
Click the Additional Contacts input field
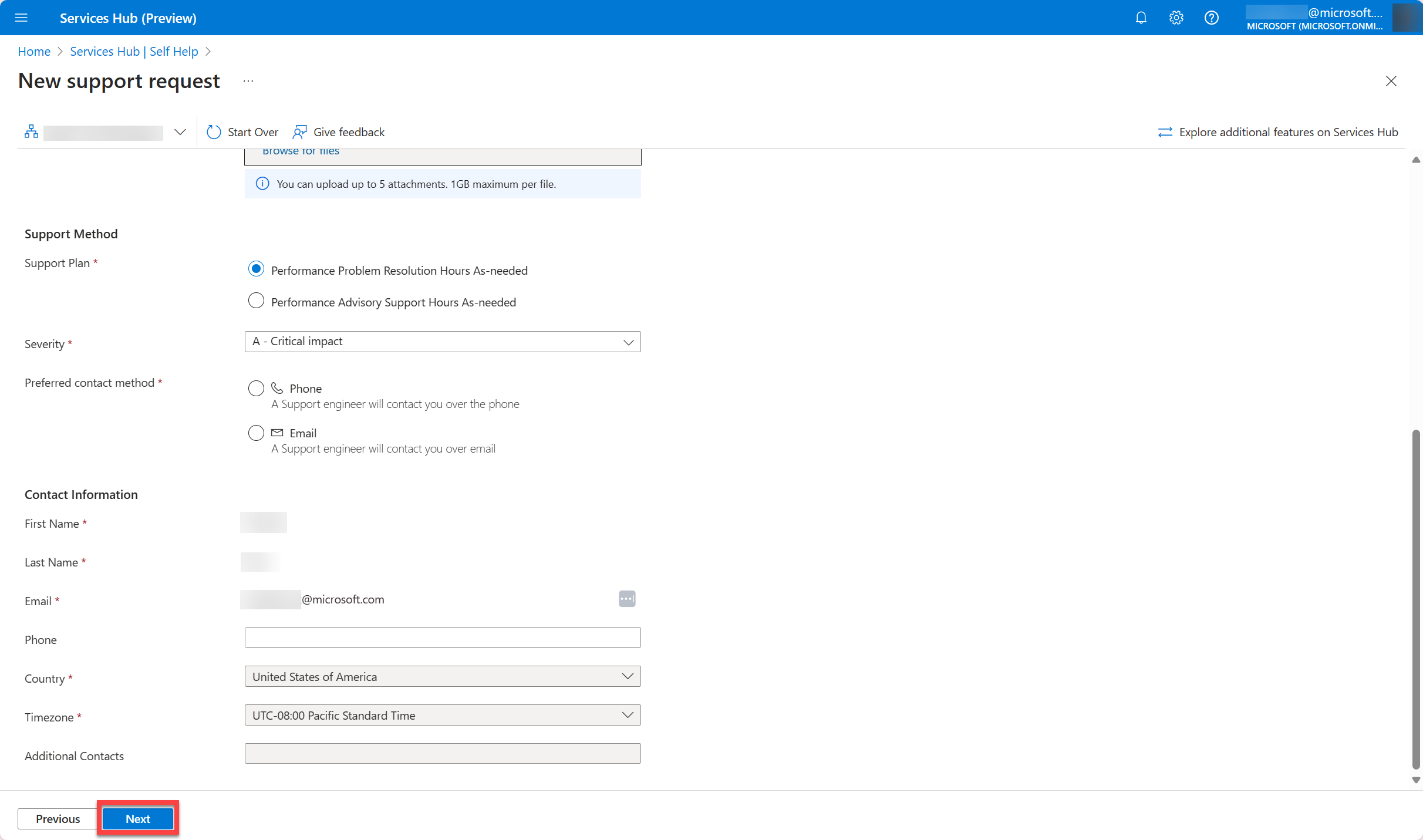[443, 753]
